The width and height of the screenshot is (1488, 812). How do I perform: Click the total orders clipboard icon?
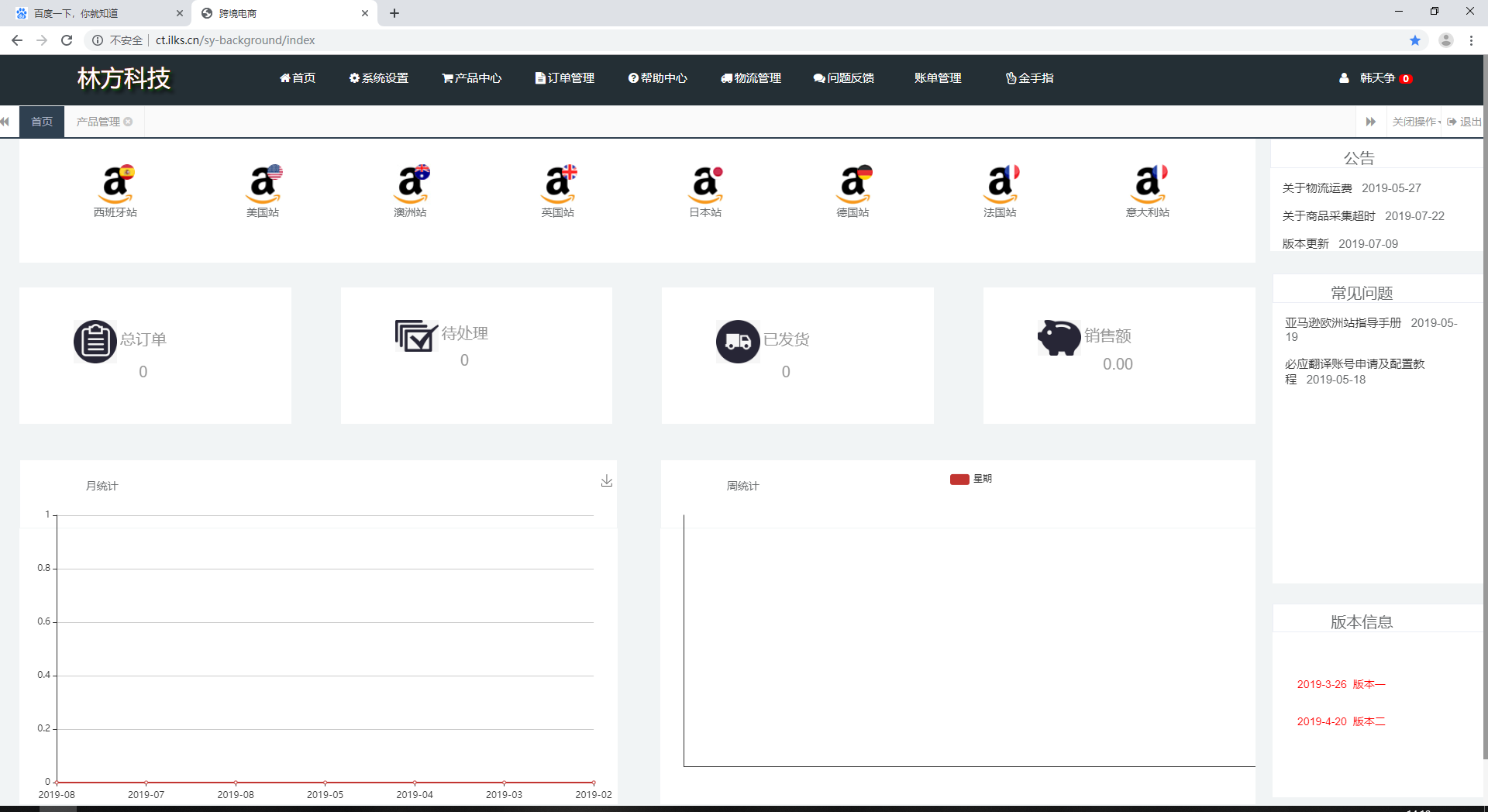(95, 342)
